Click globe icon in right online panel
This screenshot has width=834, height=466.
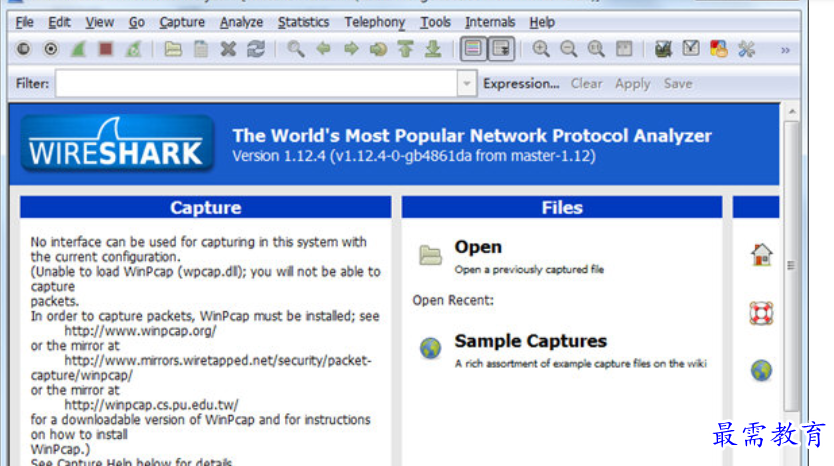point(761,370)
